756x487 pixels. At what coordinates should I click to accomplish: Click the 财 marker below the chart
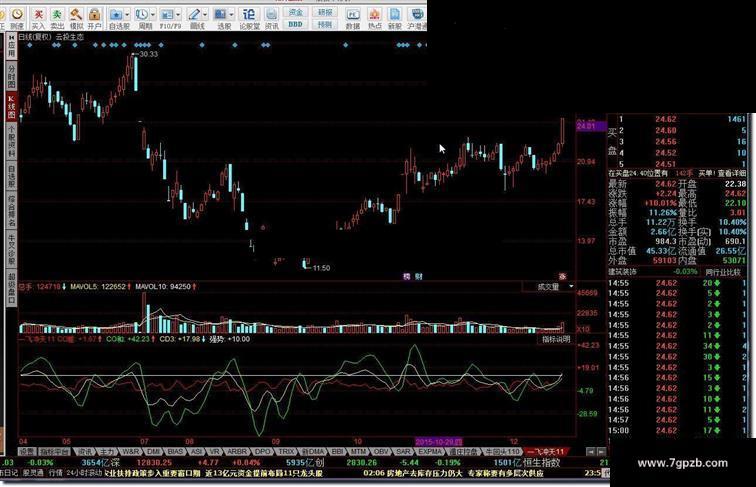418,276
